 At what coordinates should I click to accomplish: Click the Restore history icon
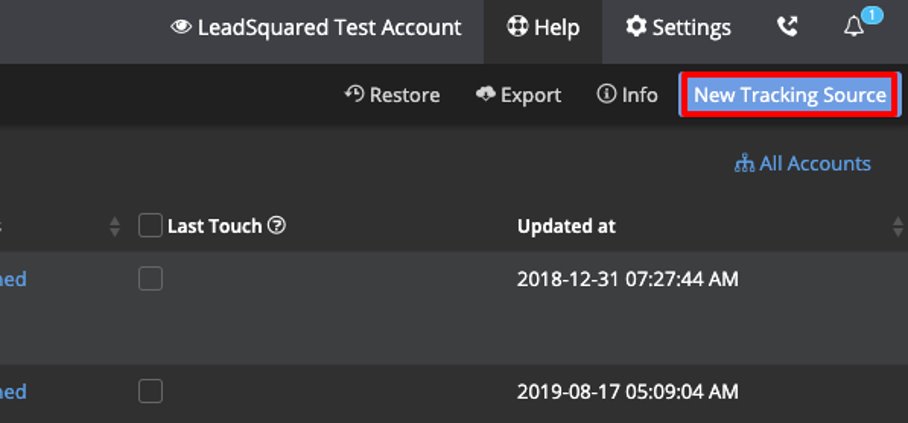(354, 94)
